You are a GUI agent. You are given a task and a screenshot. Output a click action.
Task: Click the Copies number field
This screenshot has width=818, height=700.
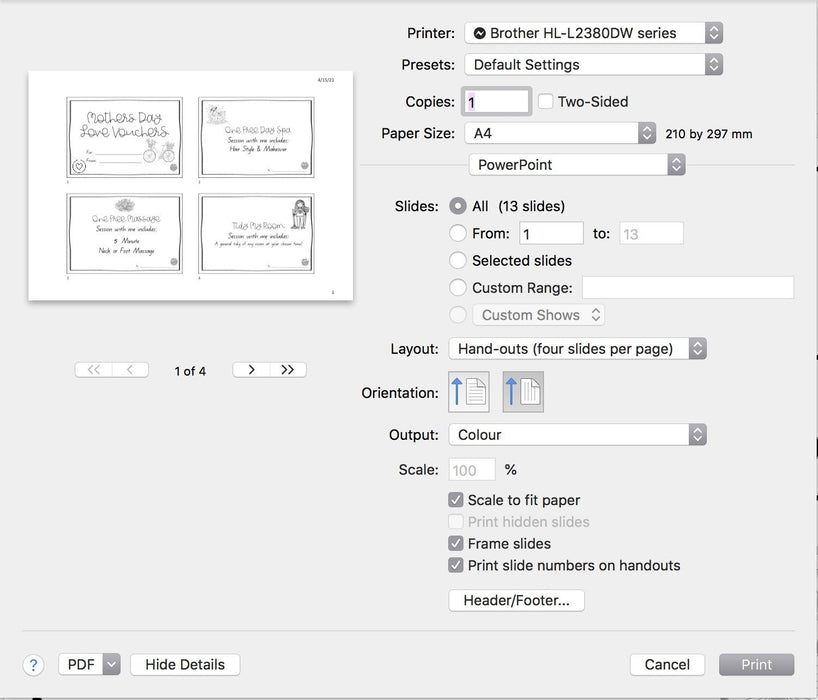click(497, 102)
